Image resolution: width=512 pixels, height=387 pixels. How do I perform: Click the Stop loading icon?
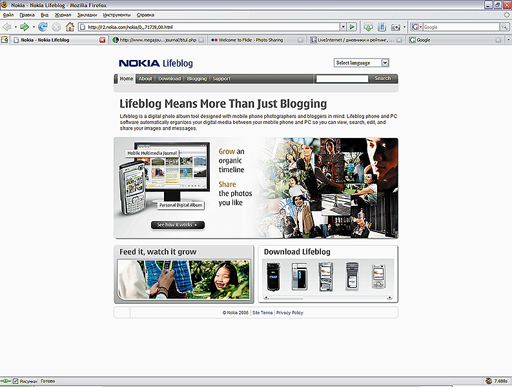click(x=56, y=27)
